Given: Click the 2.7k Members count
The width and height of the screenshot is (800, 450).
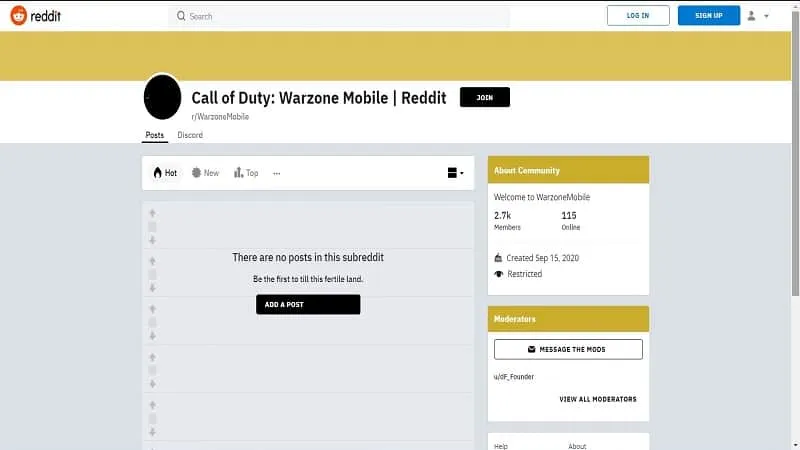Looking at the screenshot, I should pos(507,220).
